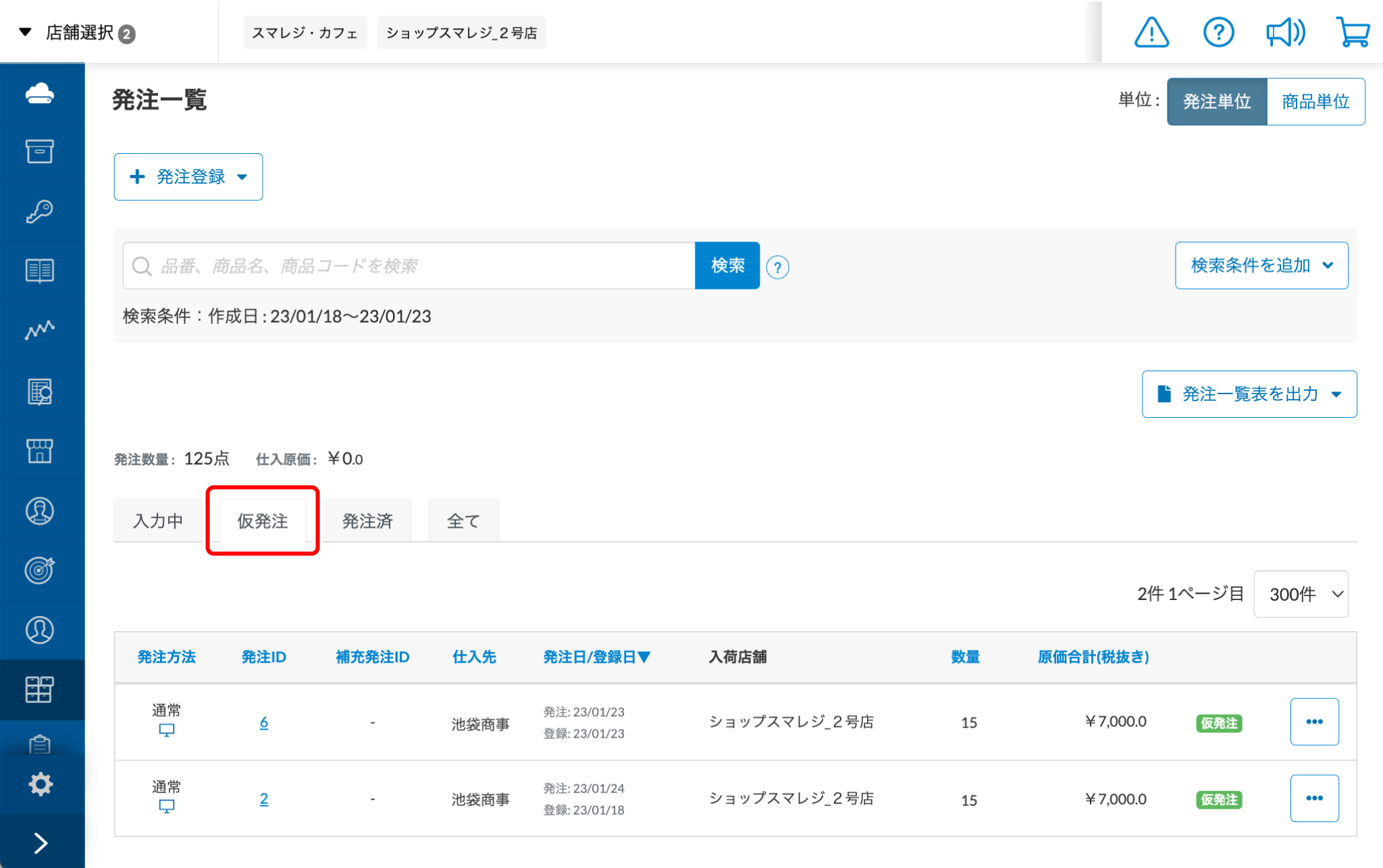
Task: Sort by 数量 column header
Action: 965,657
